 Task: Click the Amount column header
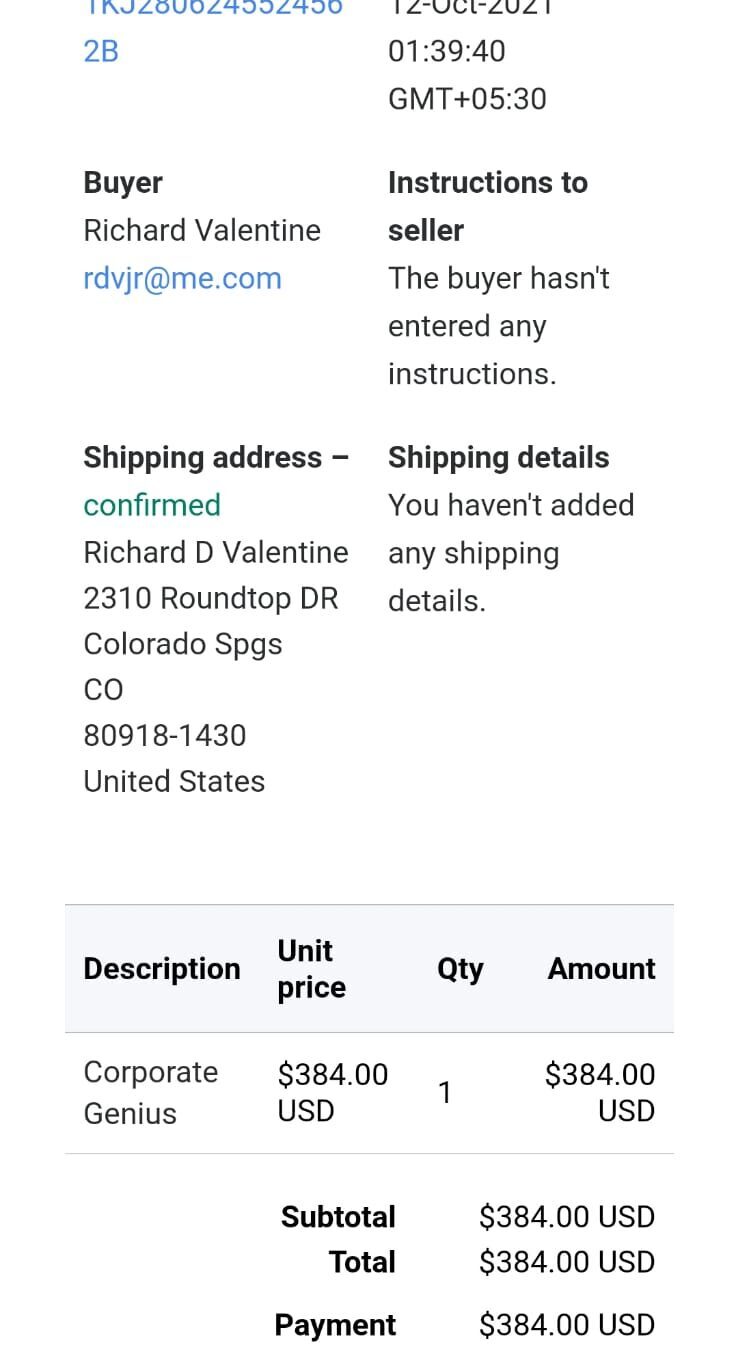click(x=601, y=969)
